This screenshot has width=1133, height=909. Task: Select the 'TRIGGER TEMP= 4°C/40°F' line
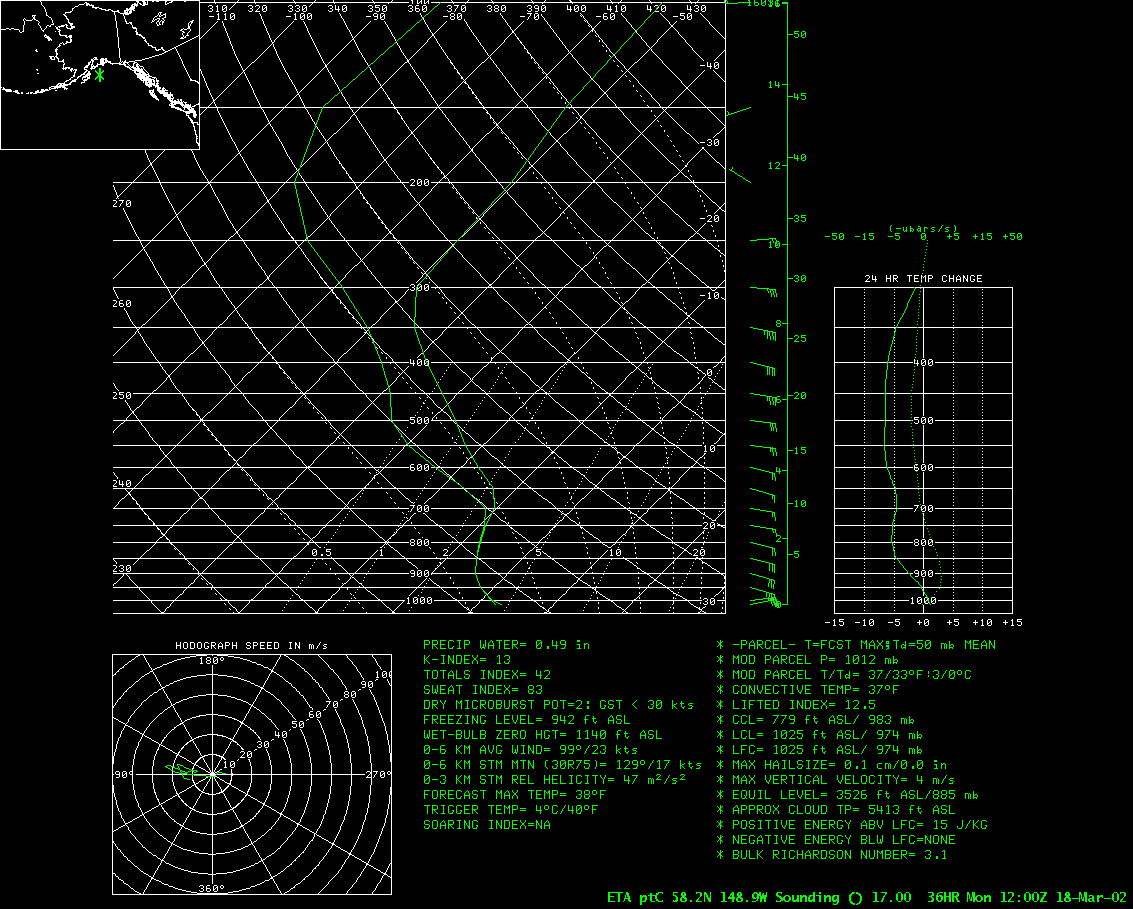[511, 810]
